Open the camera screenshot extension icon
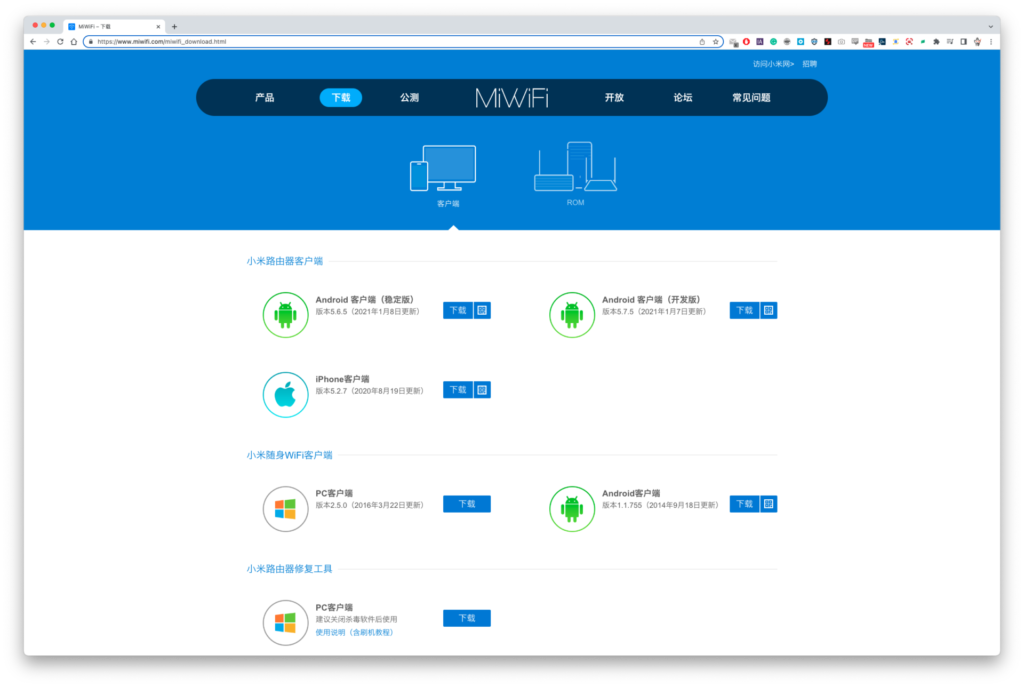Screen dimensions: 1024x687 pos(841,42)
